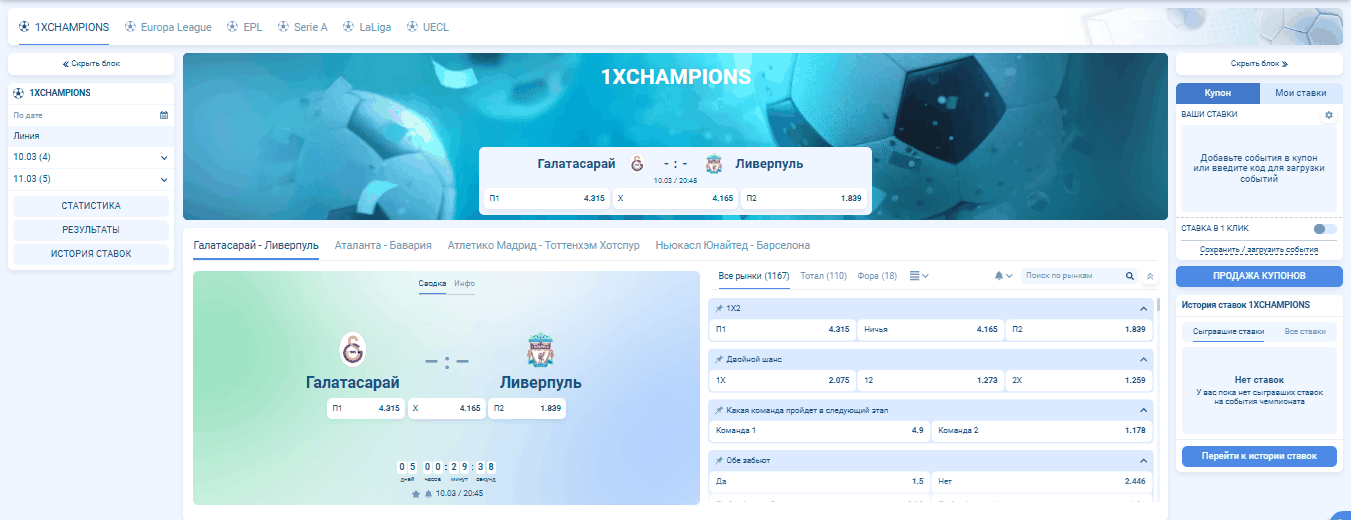The width and height of the screenshot is (1352, 520).
Task: Open the LaLiga tab
Action: (x=368, y=27)
